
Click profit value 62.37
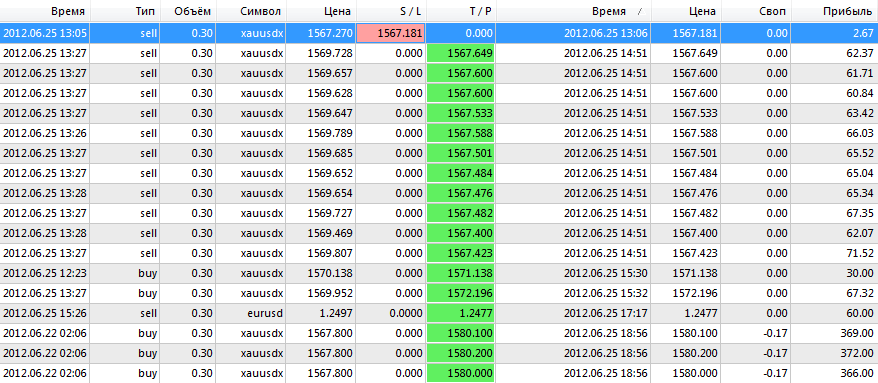tap(860, 54)
